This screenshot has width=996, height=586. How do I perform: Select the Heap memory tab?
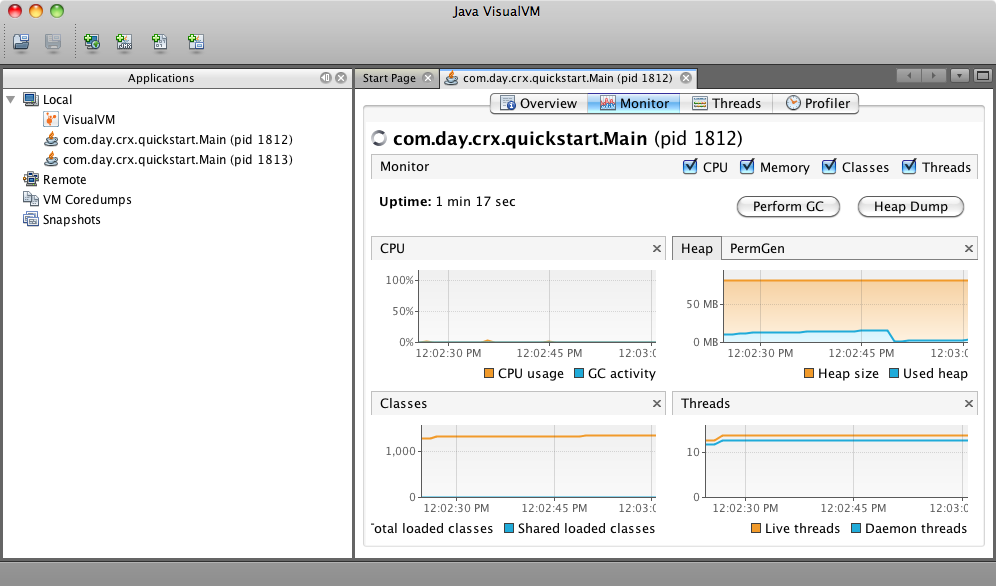click(x=697, y=248)
